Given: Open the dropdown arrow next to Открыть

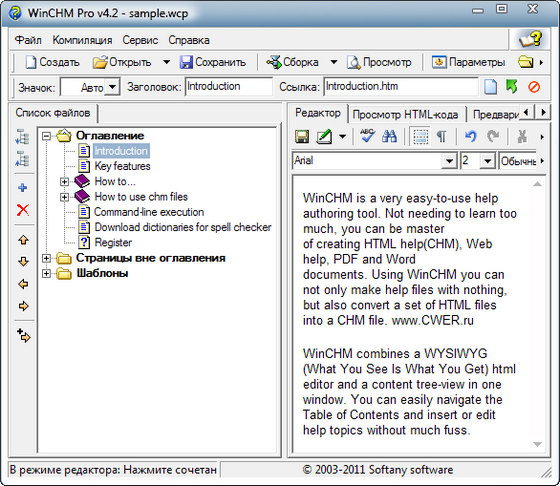Looking at the screenshot, I should [x=166, y=62].
